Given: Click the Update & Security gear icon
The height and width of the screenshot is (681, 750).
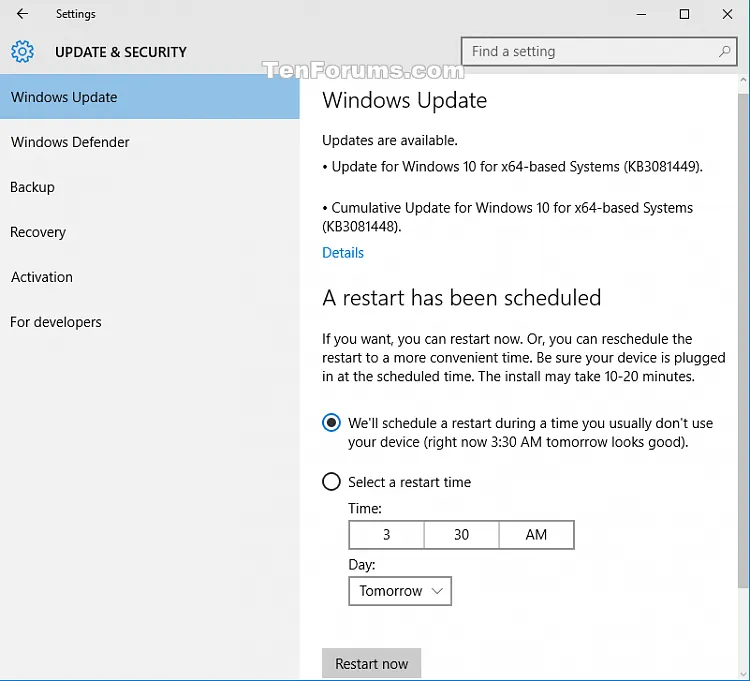Looking at the screenshot, I should (x=22, y=52).
